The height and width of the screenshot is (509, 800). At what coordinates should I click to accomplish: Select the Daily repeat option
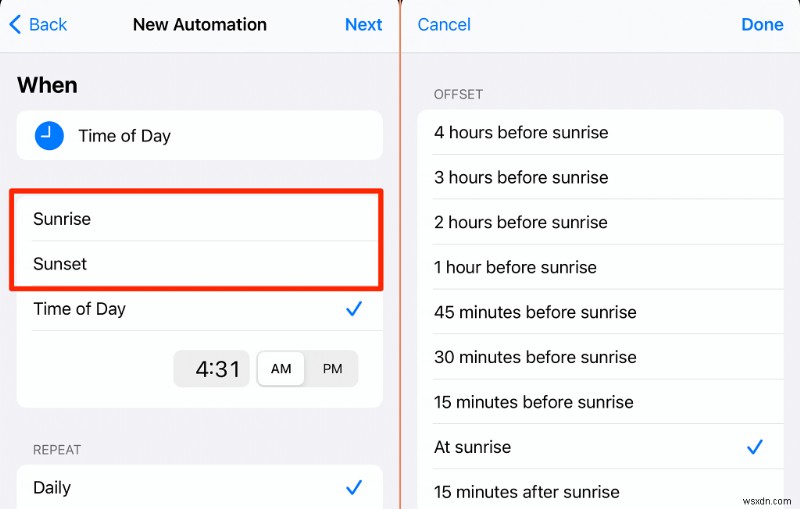[52, 488]
